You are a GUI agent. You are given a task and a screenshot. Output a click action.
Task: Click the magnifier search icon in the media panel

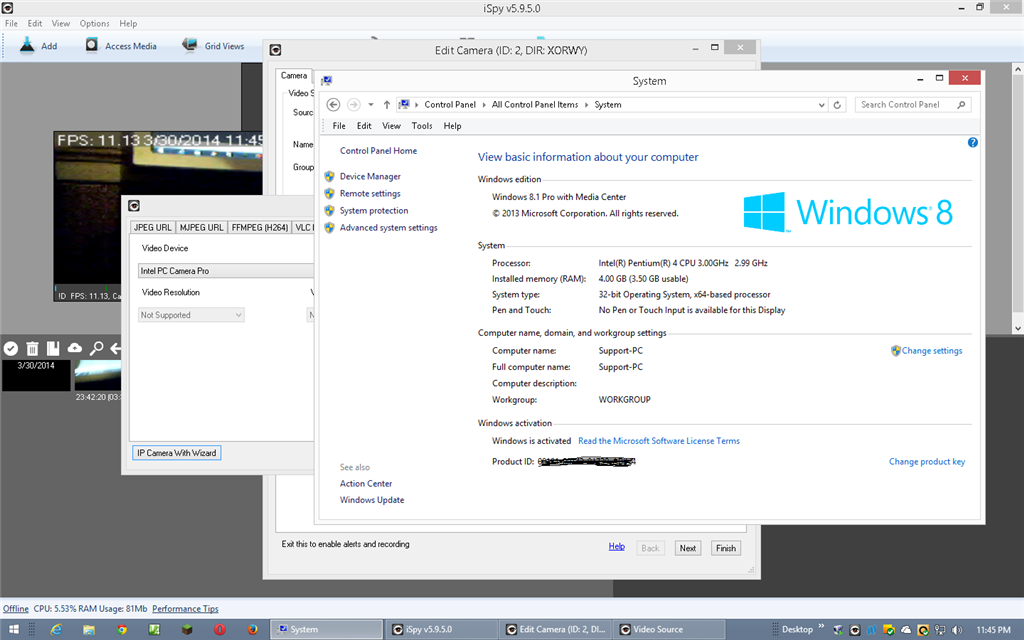pyautogui.click(x=97, y=348)
